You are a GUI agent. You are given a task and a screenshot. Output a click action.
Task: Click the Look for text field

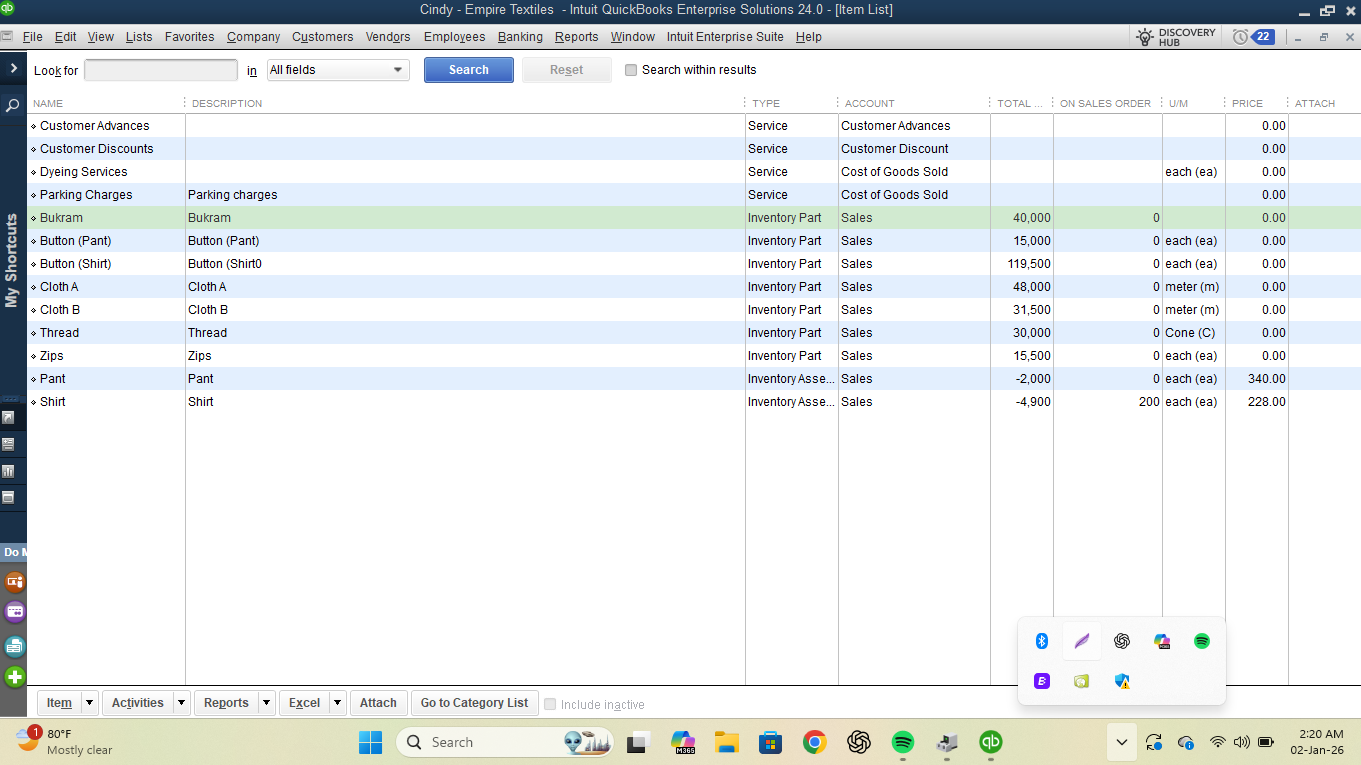coord(161,70)
